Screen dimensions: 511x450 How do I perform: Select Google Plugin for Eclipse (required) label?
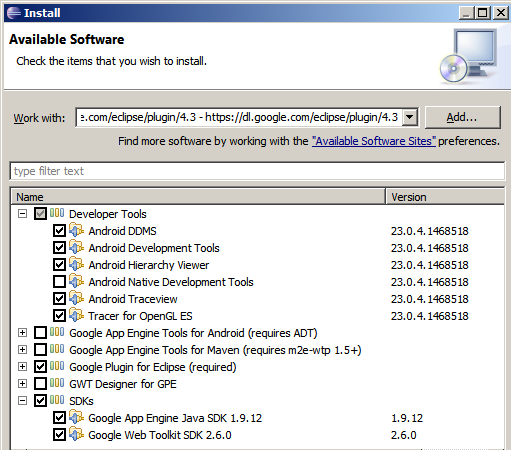tap(153, 367)
